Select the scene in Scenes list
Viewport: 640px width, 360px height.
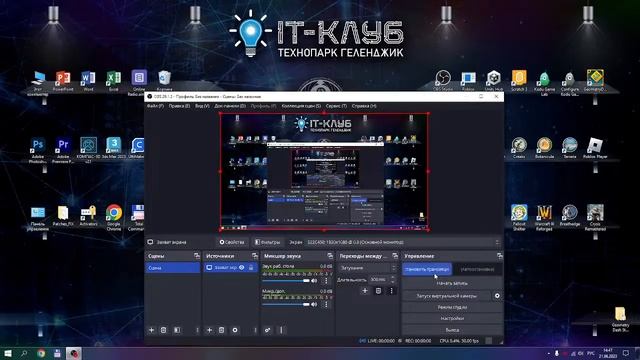coord(173,268)
